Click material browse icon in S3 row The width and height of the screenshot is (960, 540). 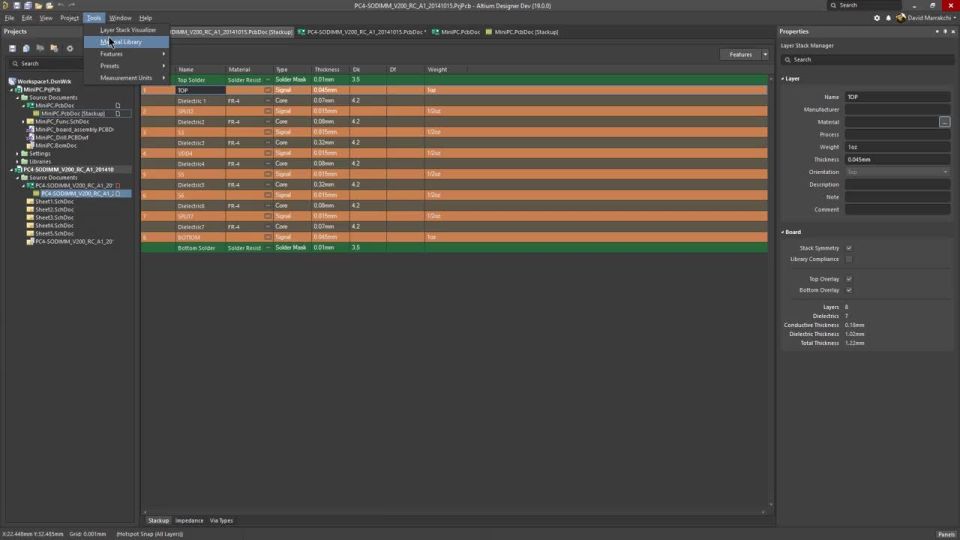point(268,132)
